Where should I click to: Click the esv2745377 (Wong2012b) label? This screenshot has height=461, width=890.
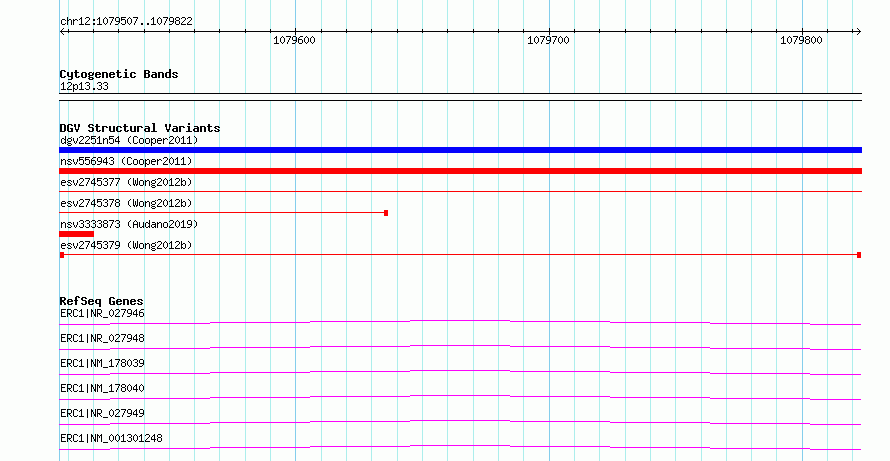click(126, 182)
